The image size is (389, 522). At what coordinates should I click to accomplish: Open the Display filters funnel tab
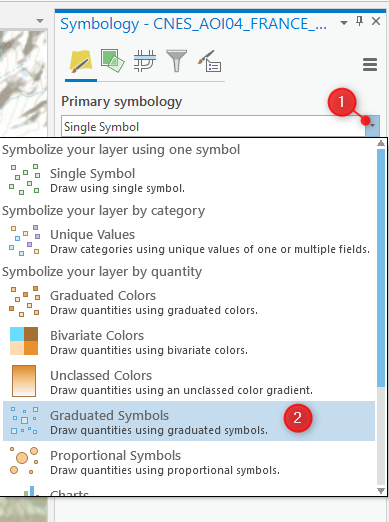tap(176, 61)
